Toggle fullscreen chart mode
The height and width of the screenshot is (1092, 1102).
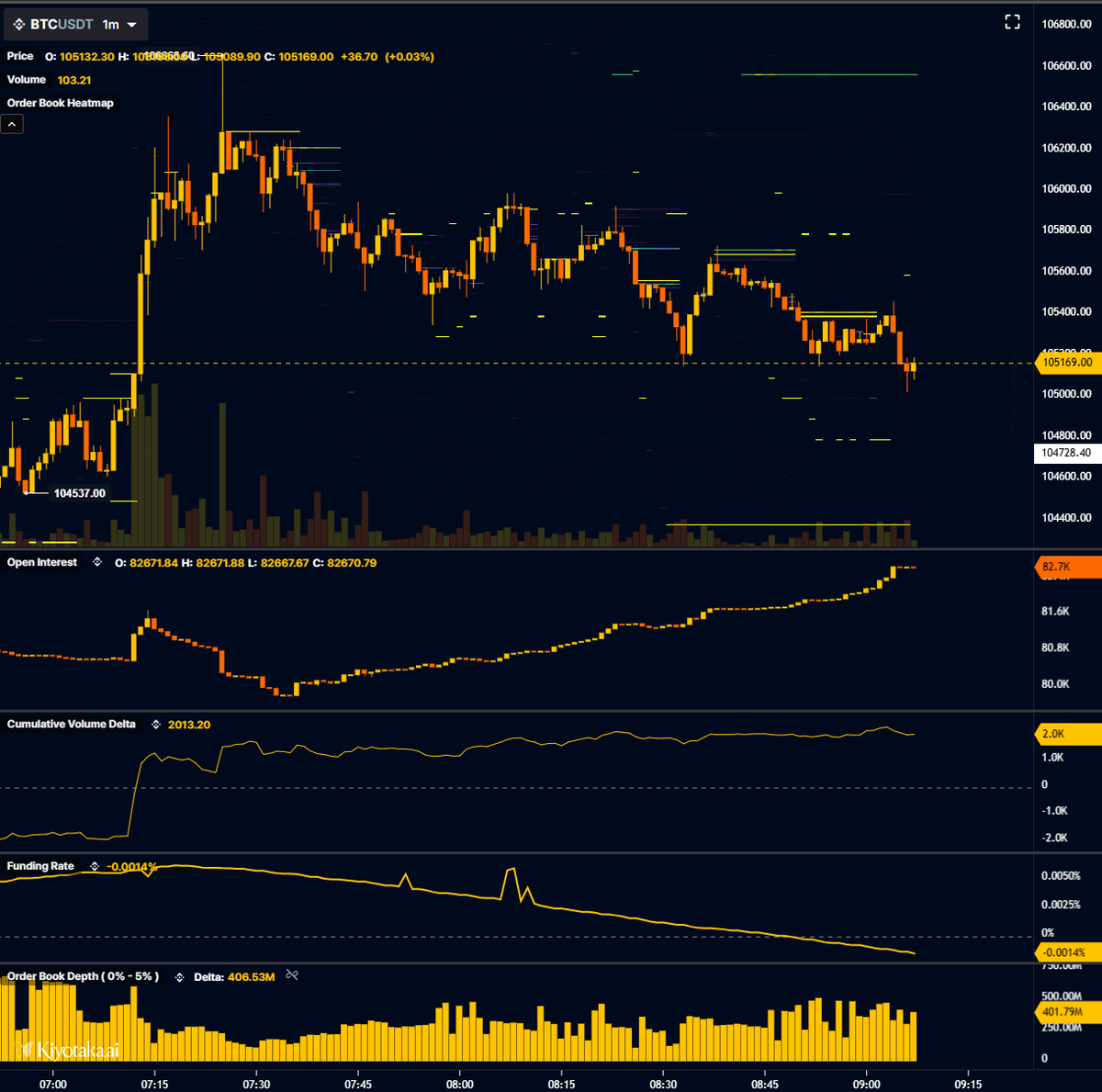[x=1012, y=22]
